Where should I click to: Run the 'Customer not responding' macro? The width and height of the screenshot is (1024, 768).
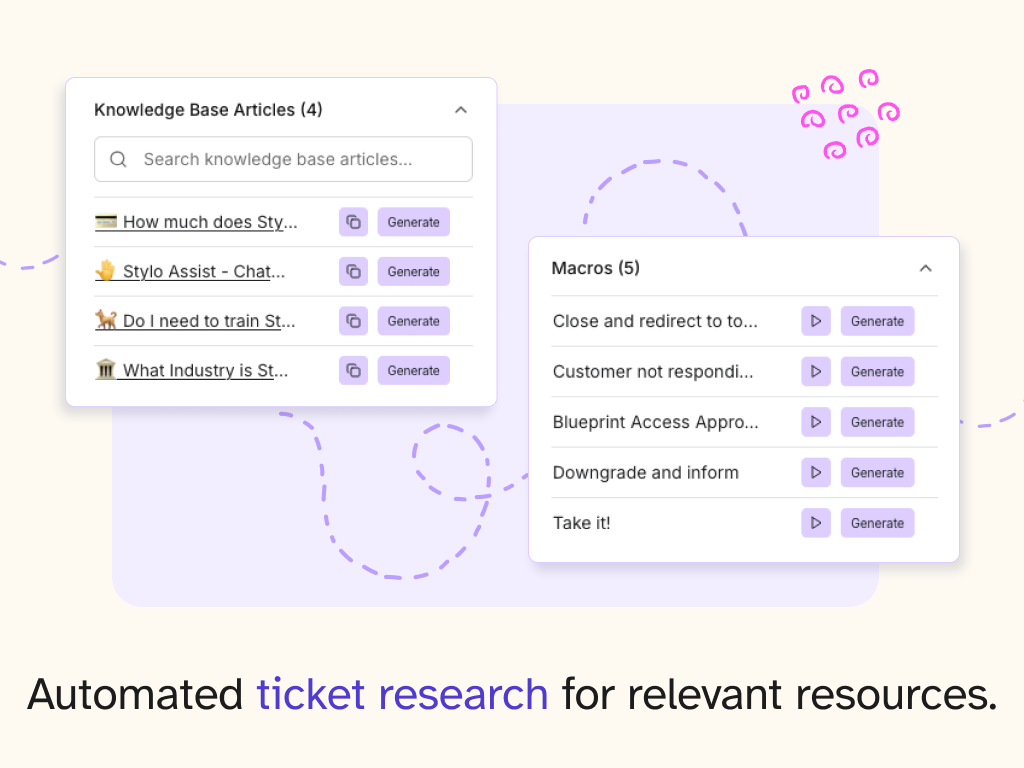[815, 371]
